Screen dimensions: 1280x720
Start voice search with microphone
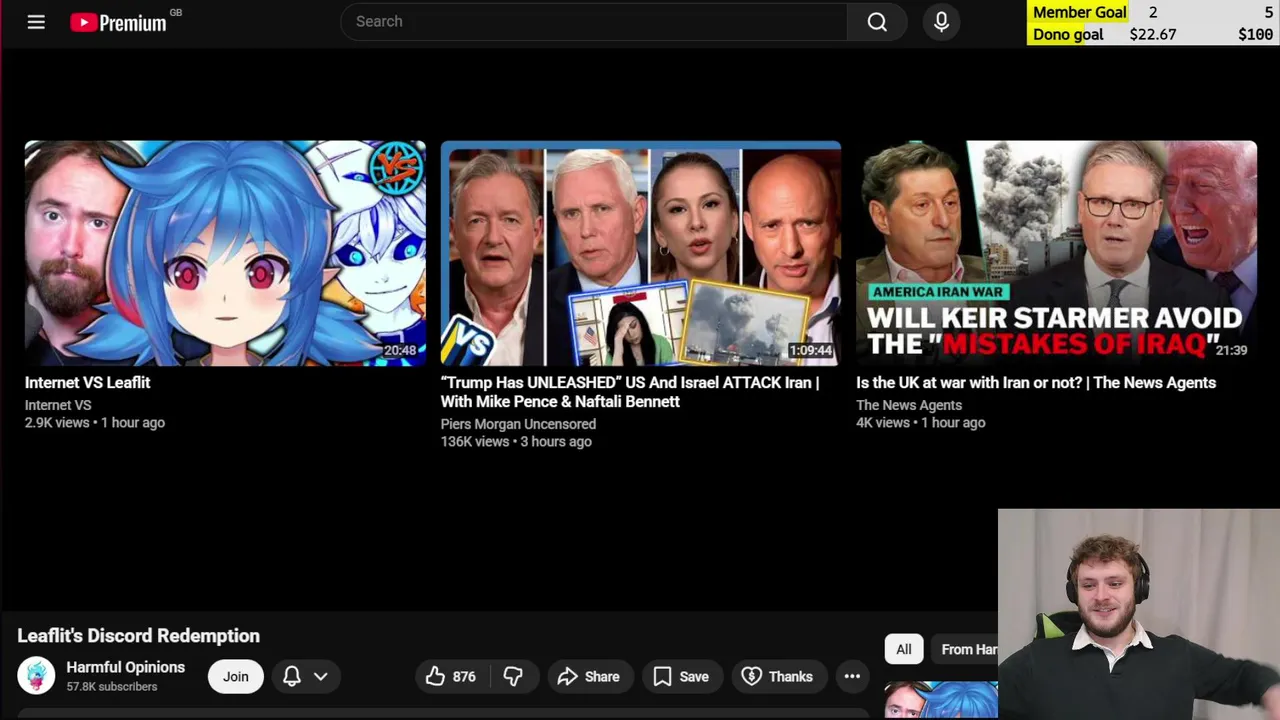[941, 22]
